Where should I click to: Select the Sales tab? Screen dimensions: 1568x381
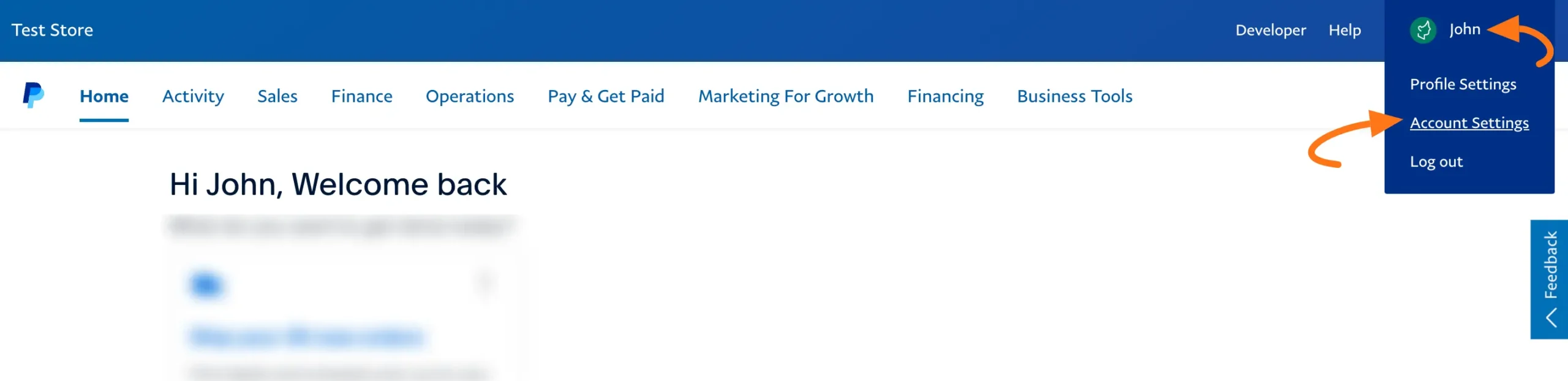277,96
